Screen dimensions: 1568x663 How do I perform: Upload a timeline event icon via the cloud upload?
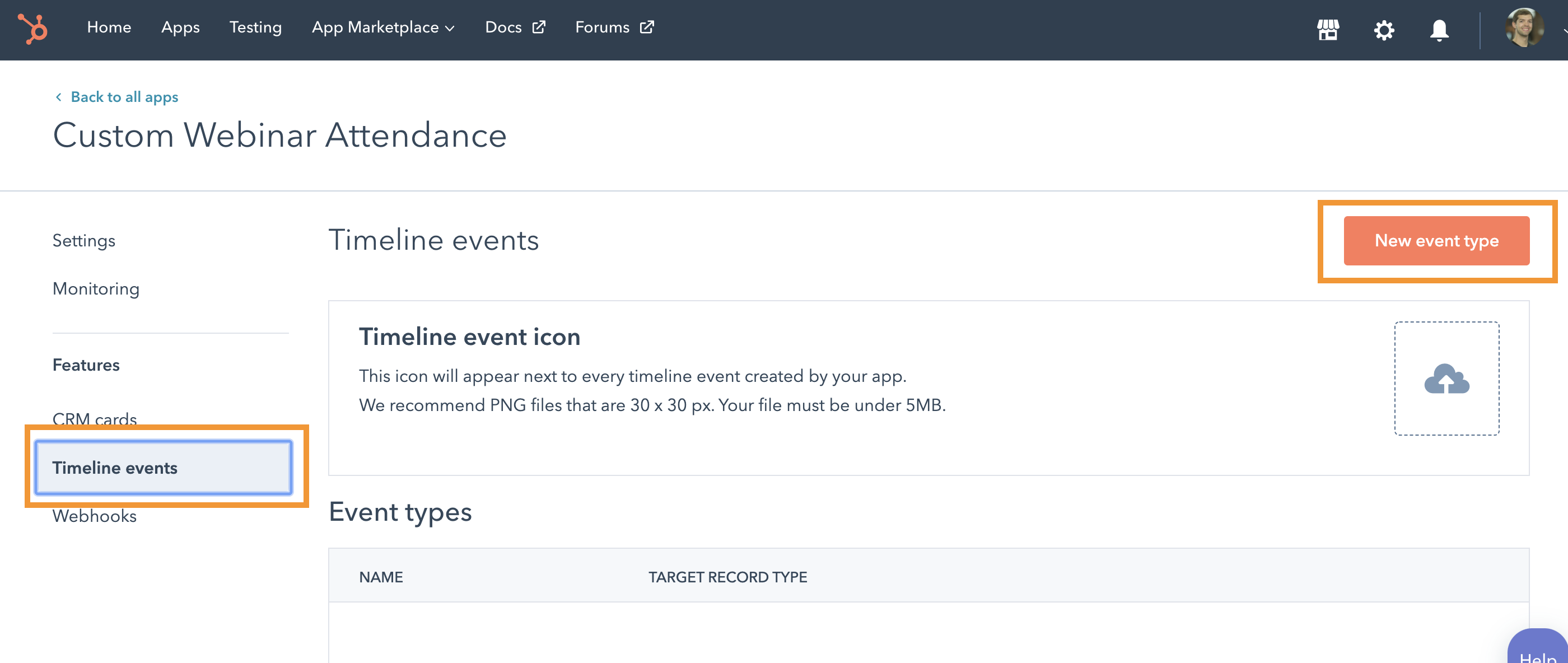tap(1446, 379)
